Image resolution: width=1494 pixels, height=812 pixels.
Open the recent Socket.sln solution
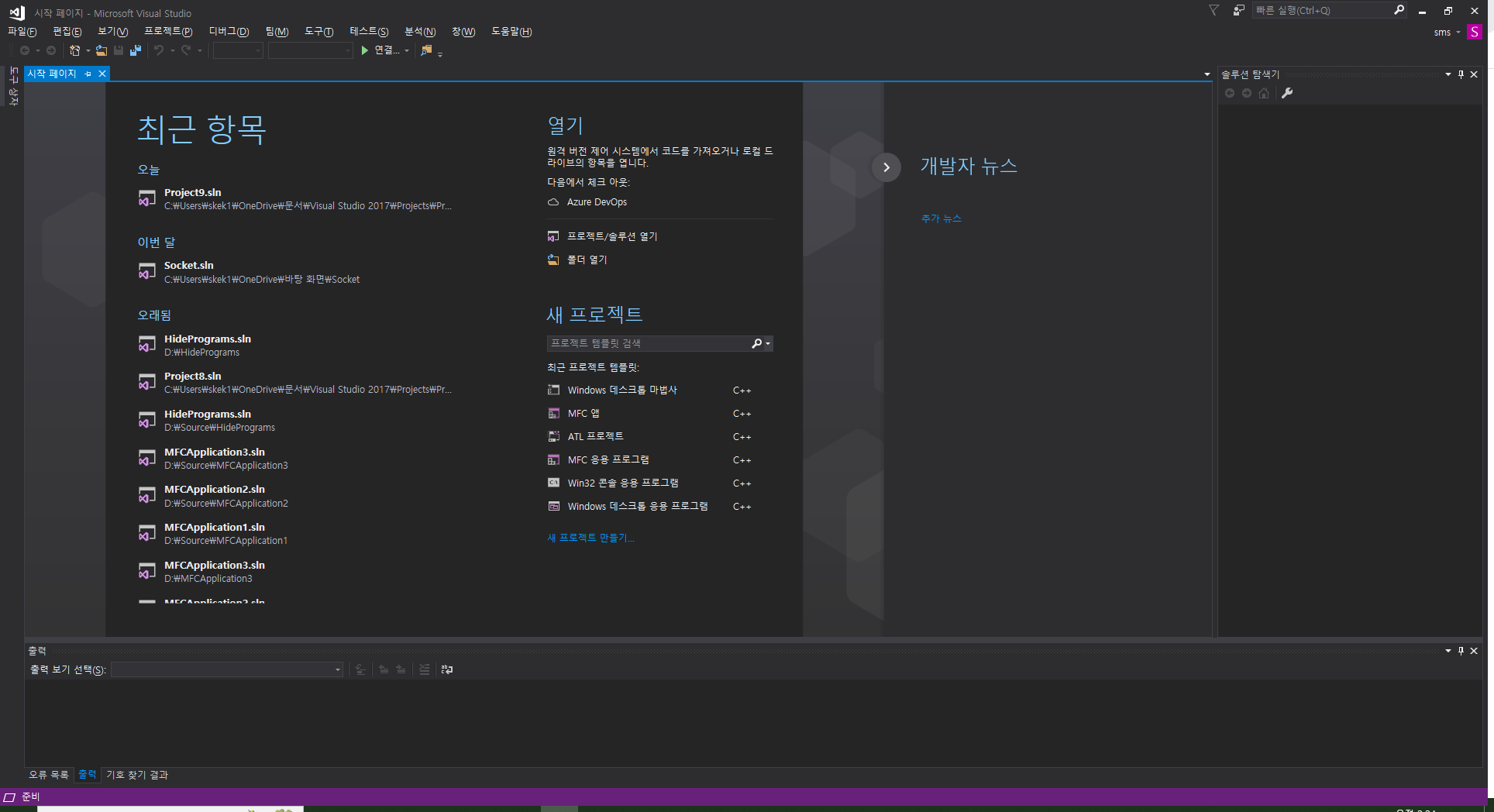(249, 272)
